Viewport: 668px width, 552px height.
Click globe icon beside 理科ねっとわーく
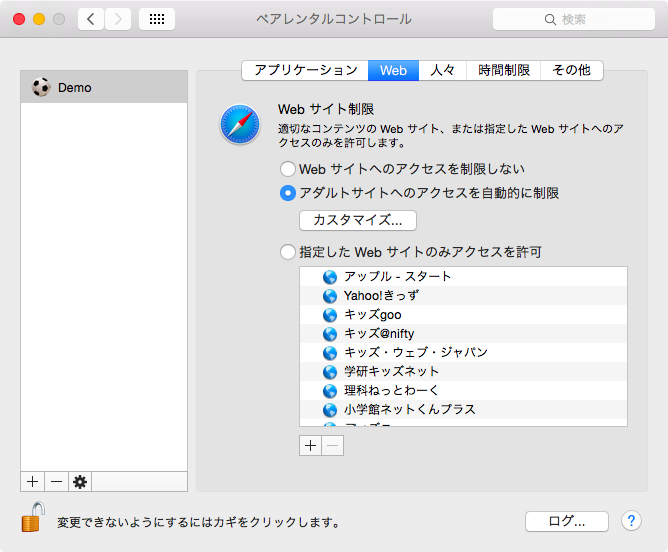click(x=330, y=391)
